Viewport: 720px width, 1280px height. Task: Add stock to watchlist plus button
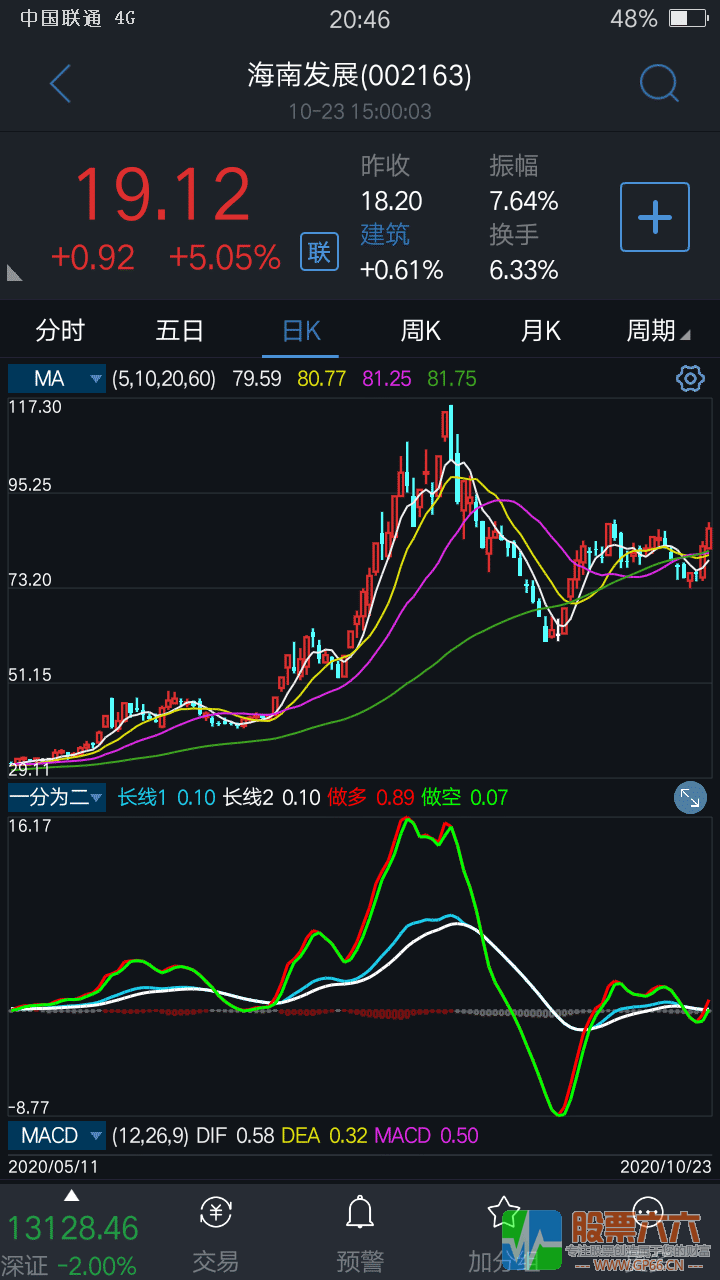655,217
